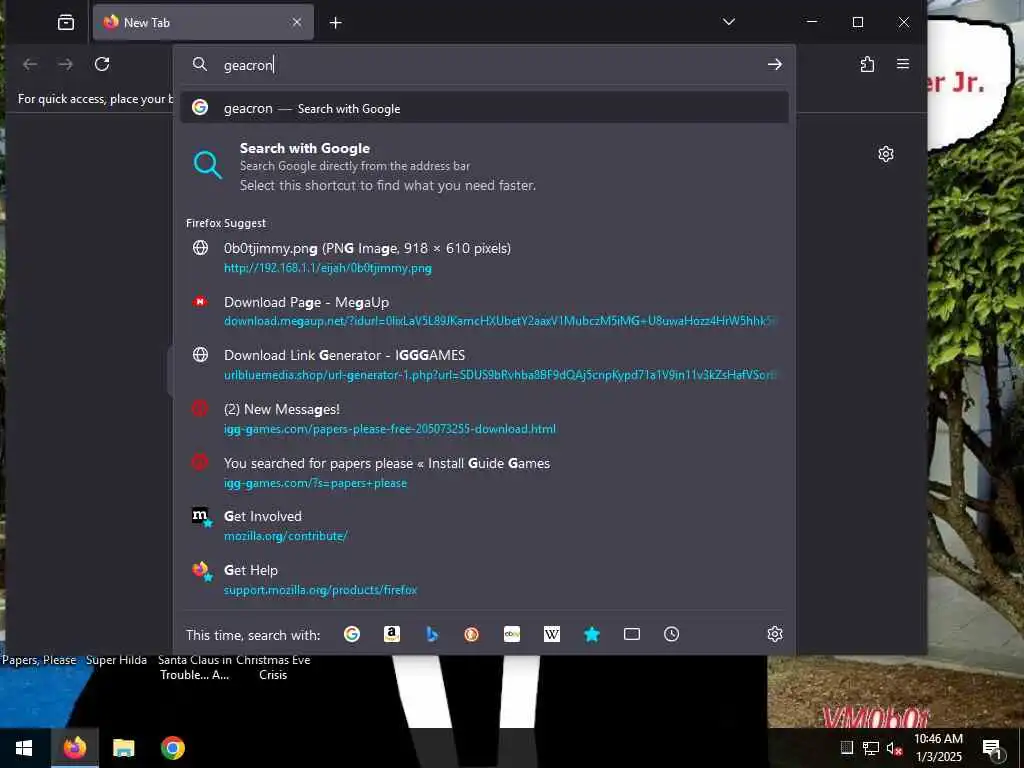The image size is (1024, 768).
Task: Search this time with eBay icon
Action: coord(512,634)
